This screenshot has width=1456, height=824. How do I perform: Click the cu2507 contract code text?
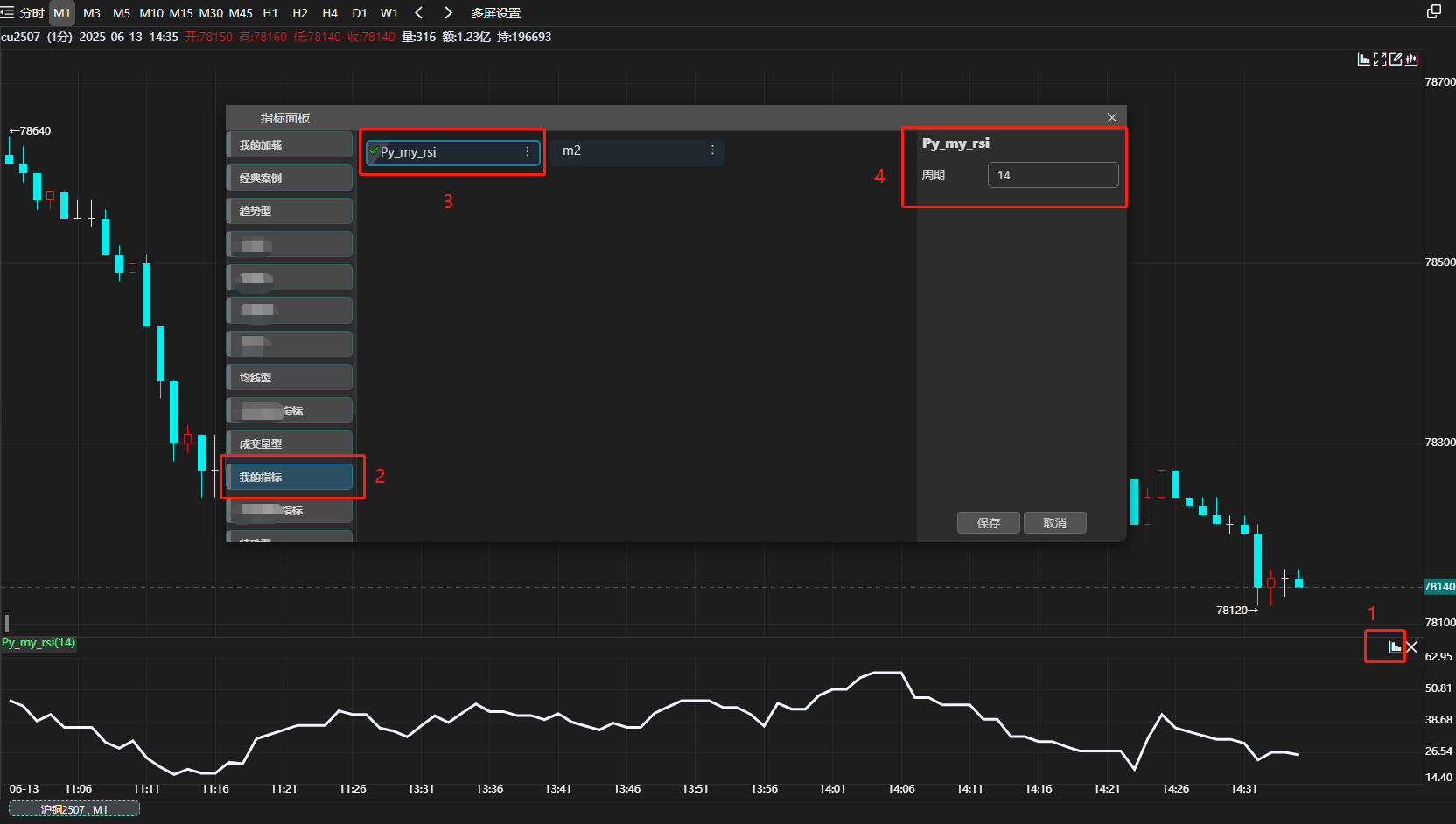tap(21, 37)
